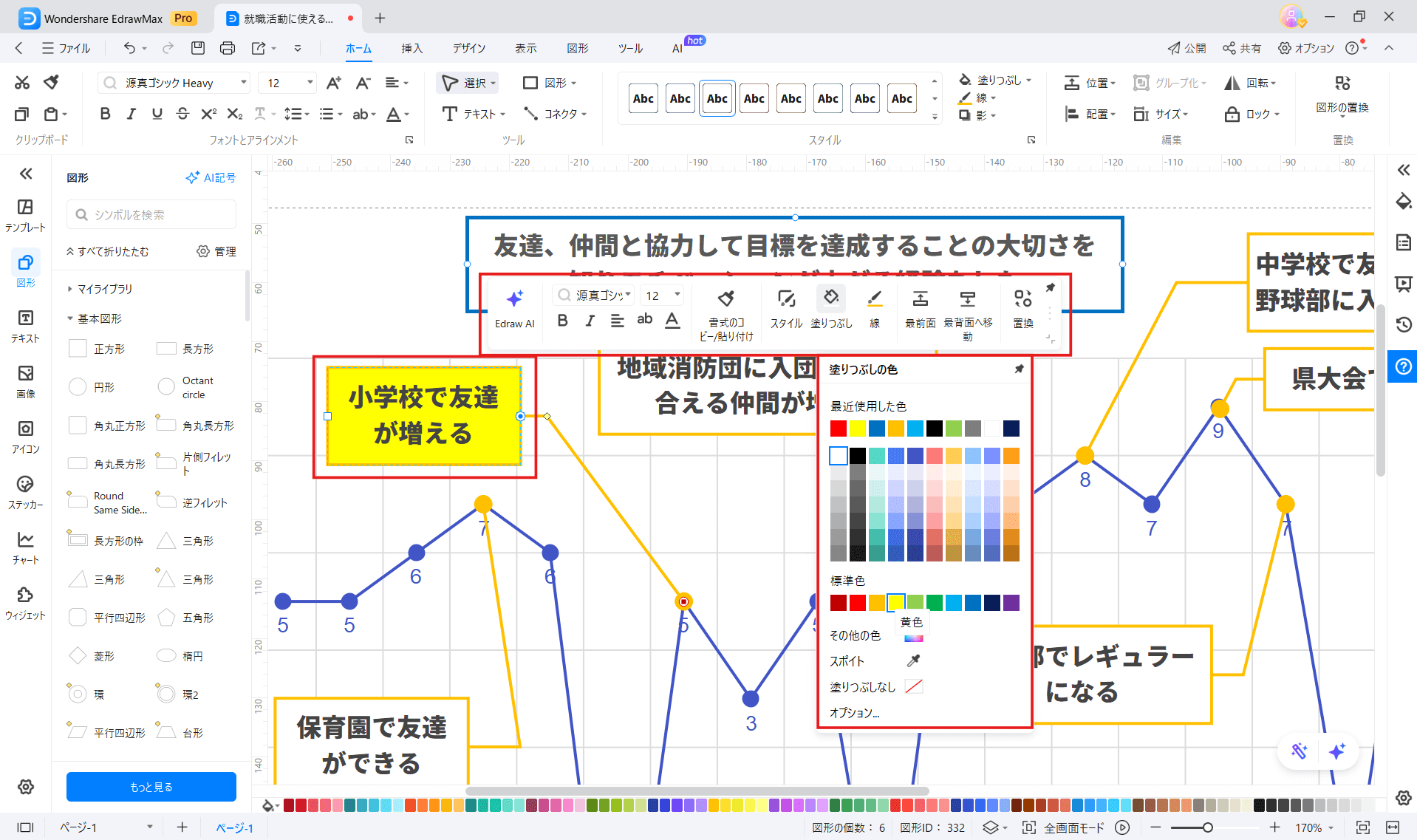The image size is (1417, 840).
Task: Click the 書式のコピー format painter icon
Action: [726, 299]
